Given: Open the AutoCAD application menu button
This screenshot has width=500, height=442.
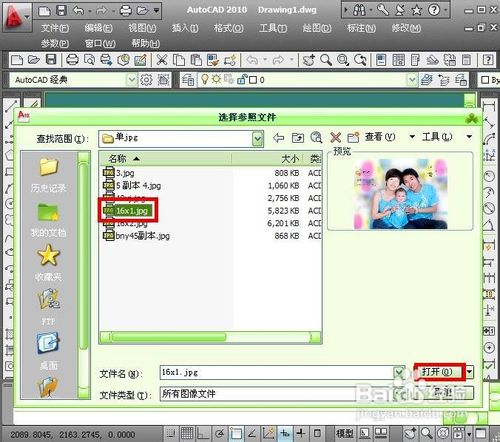Looking at the screenshot, I should pos(17,17).
